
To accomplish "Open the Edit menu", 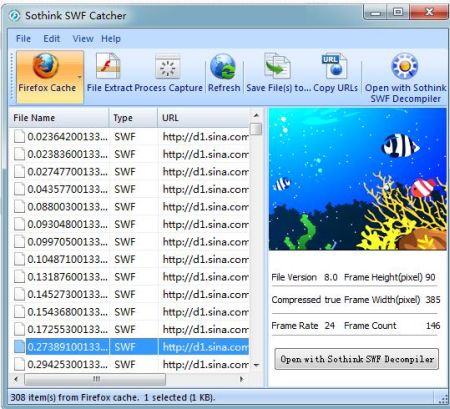I will pyautogui.click(x=52, y=39).
